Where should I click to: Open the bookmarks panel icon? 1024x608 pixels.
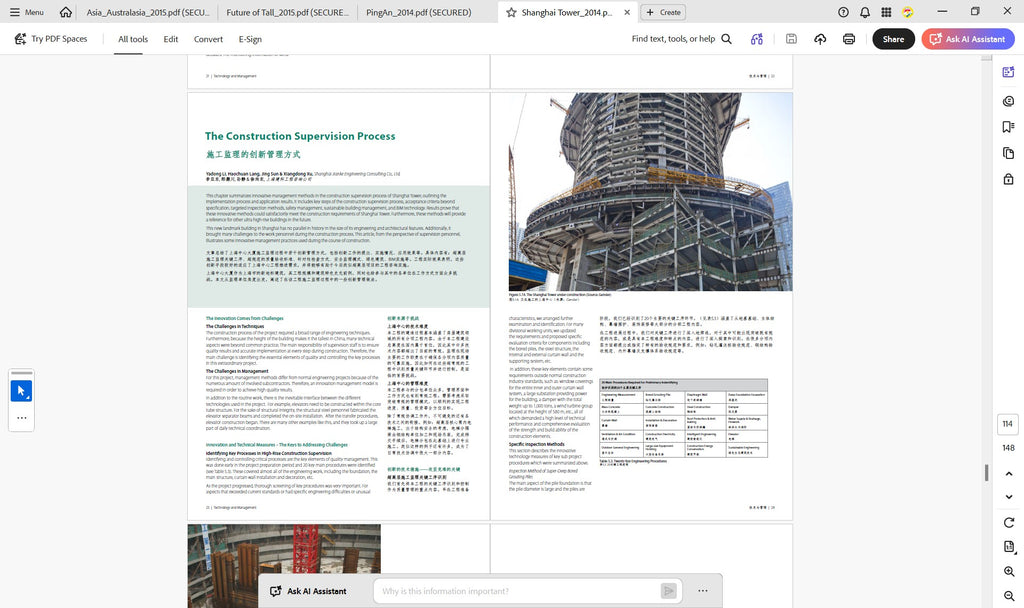click(x=1008, y=127)
